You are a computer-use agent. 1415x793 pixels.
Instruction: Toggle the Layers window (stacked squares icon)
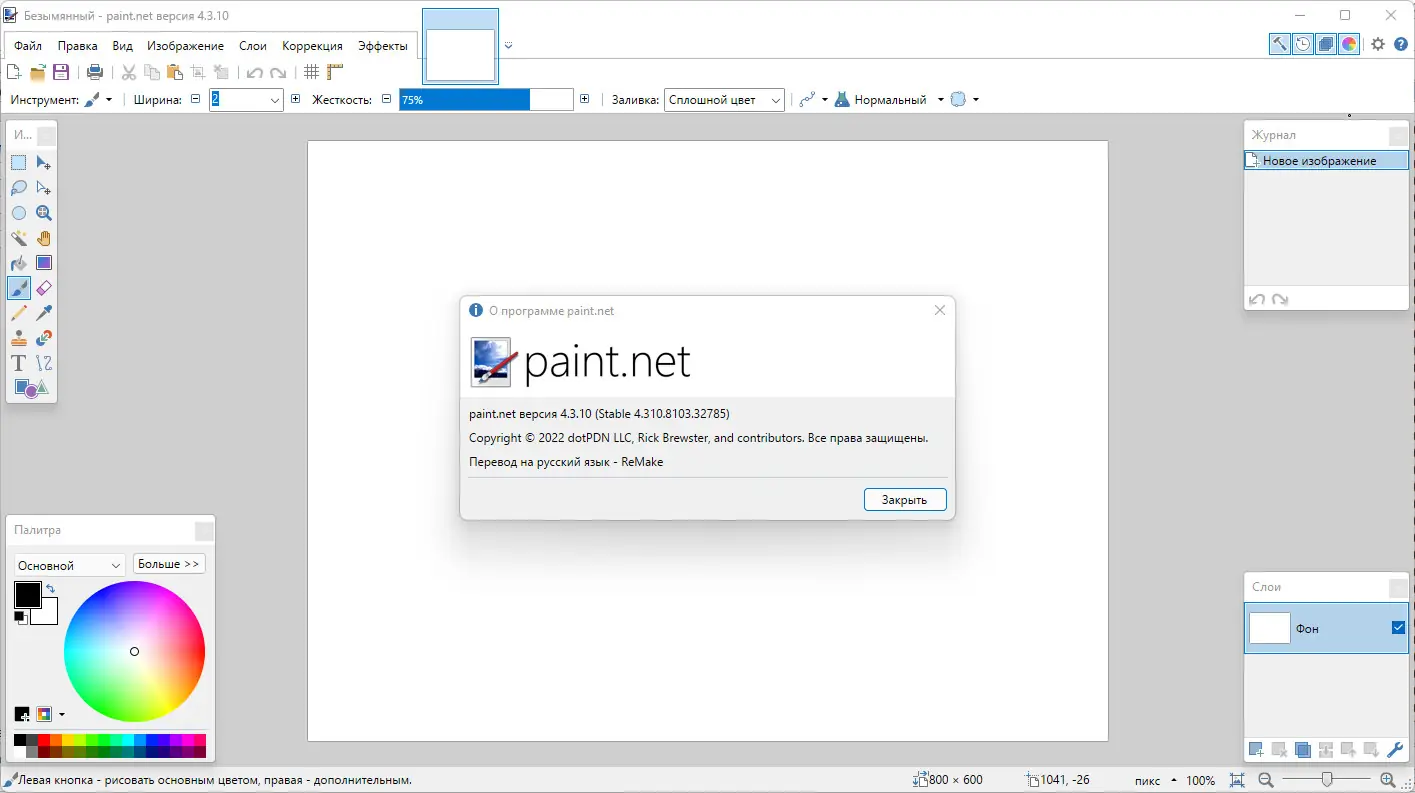point(1326,44)
